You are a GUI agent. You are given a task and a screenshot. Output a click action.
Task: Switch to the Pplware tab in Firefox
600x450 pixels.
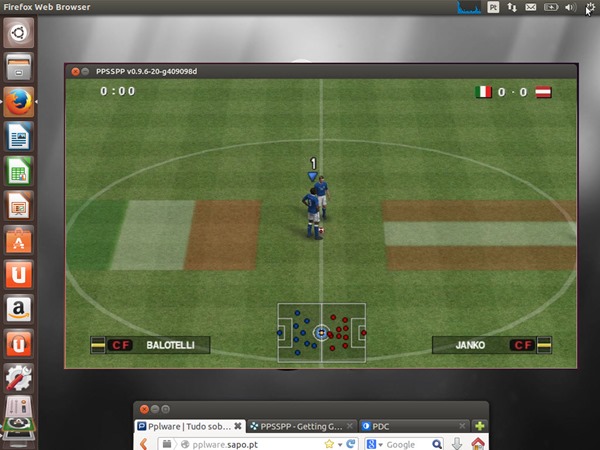pyautogui.click(x=190, y=426)
